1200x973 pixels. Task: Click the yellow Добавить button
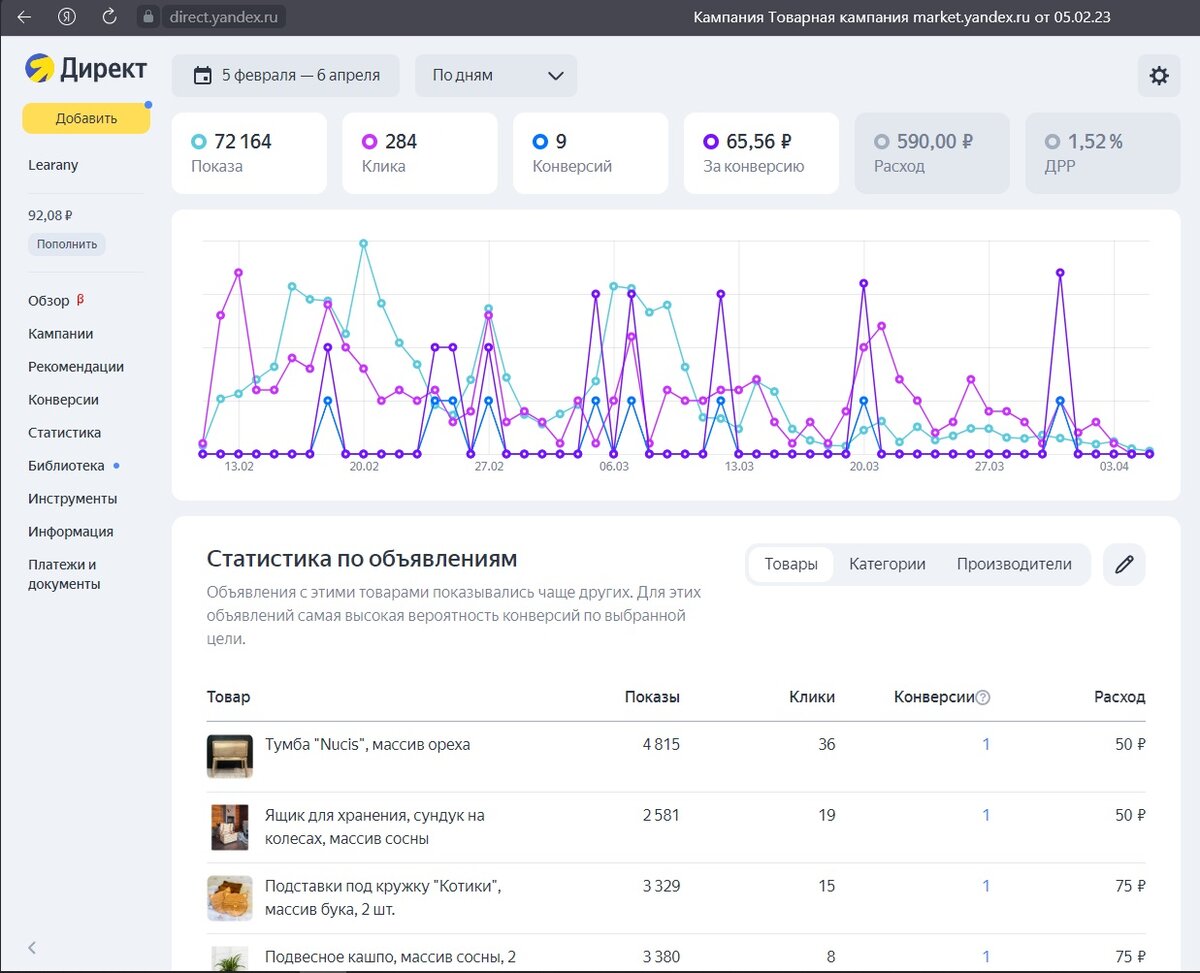pyautogui.click(x=86, y=118)
